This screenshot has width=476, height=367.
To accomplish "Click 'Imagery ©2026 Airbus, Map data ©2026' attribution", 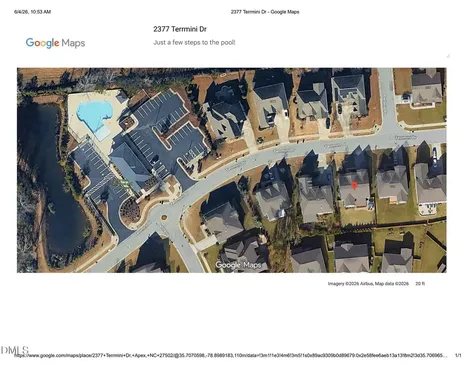I will click(x=368, y=284).
